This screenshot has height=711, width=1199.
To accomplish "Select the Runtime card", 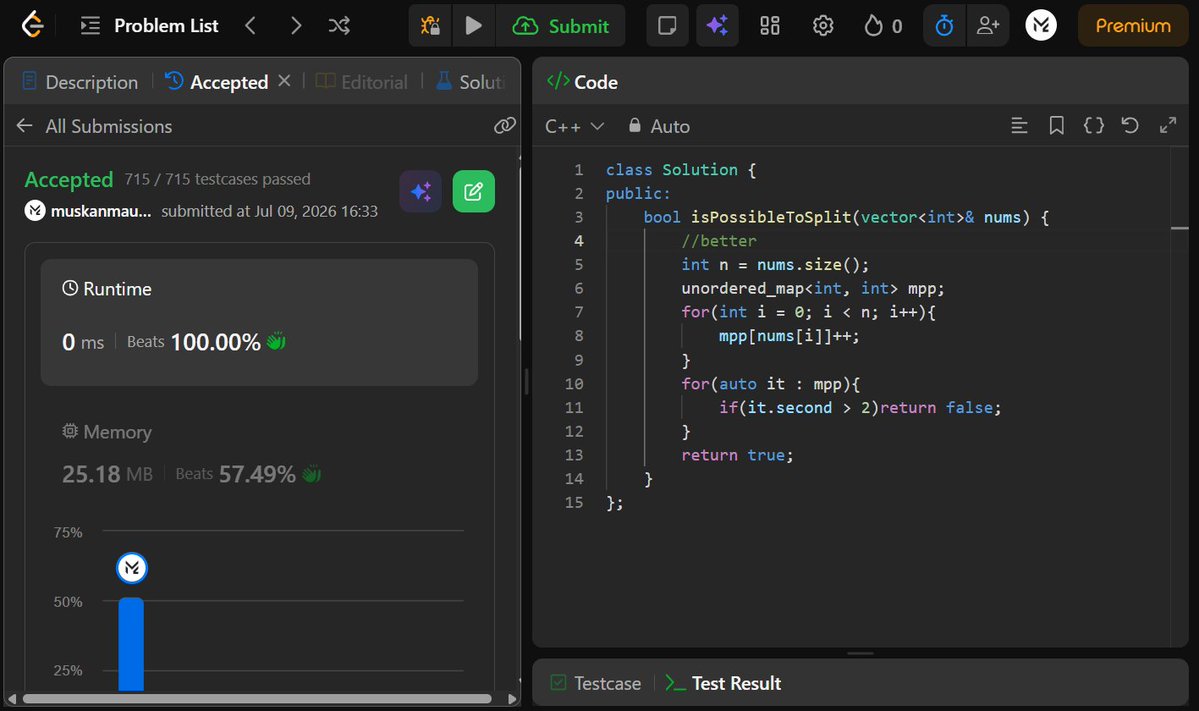I will pyautogui.click(x=259, y=322).
